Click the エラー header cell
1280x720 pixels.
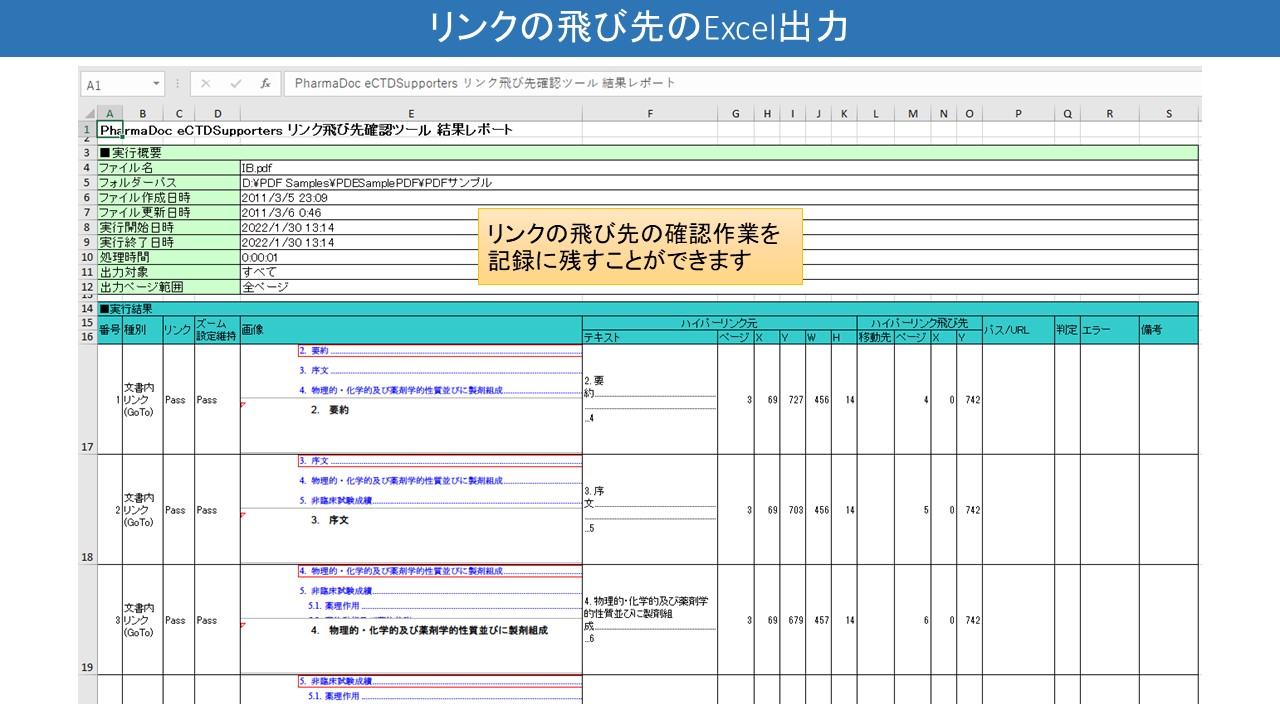point(1109,330)
